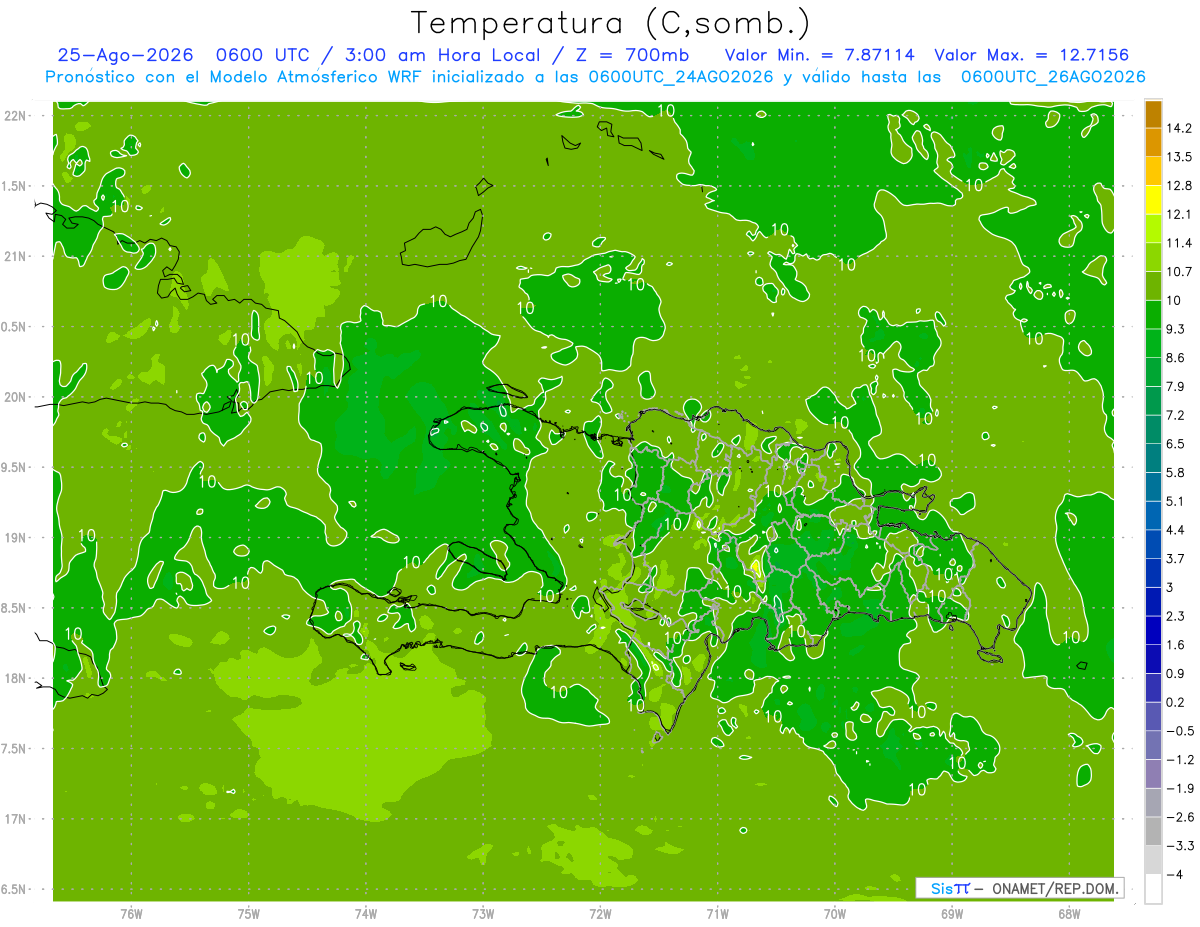Screen dimensions: 1200x927
Task: Select the date '25-Ago-2026' in header
Action: click(x=125, y=56)
